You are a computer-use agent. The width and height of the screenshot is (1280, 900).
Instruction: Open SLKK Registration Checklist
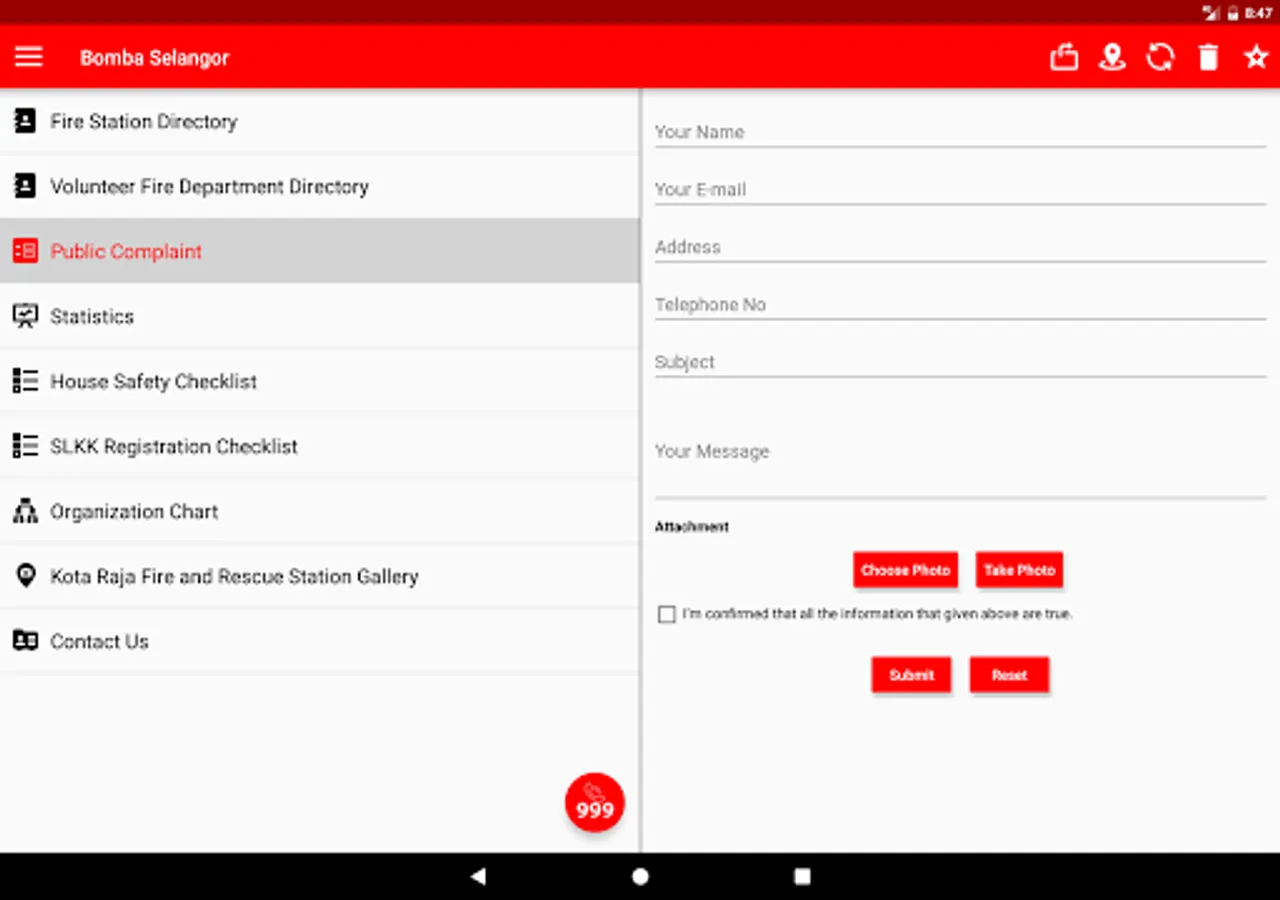(x=320, y=446)
